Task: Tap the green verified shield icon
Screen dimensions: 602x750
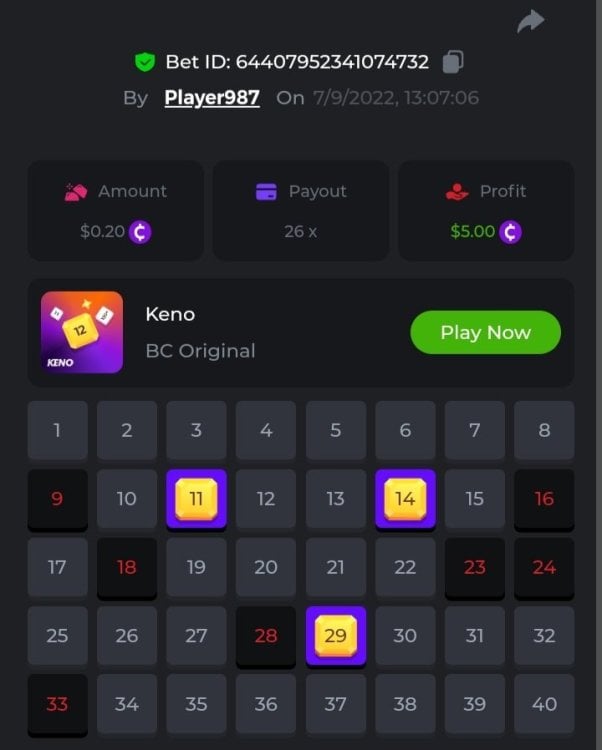Action: click(x=145, y=62)
